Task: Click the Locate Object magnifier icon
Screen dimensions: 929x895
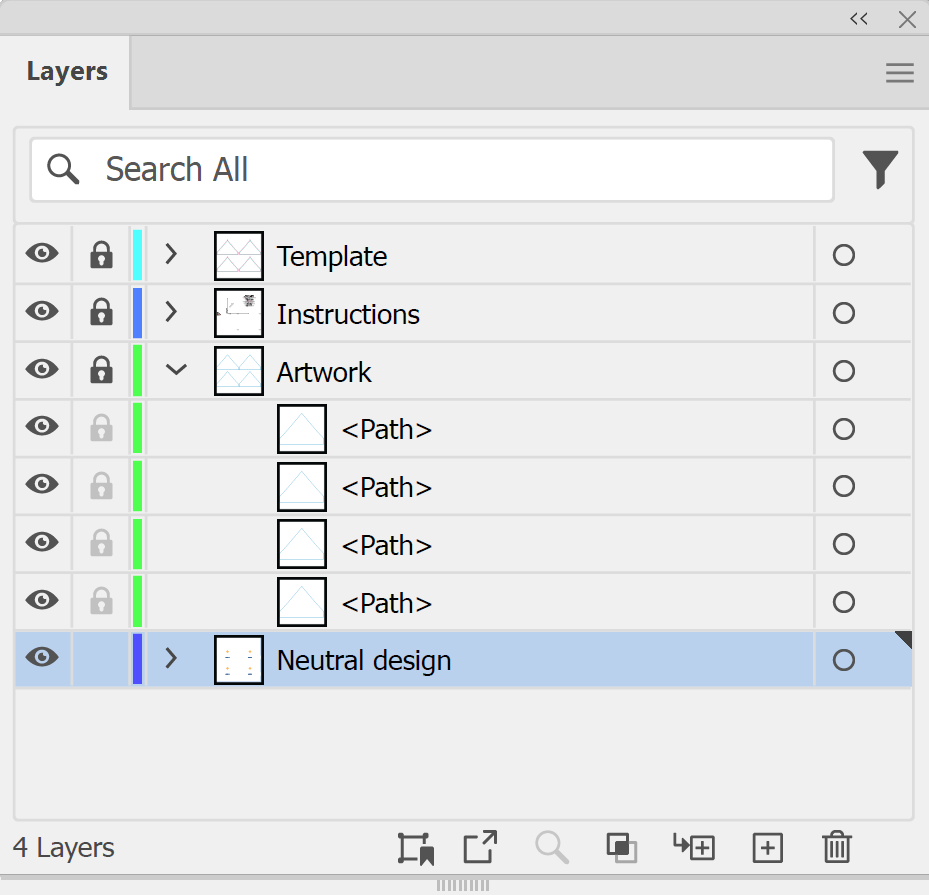Action: 552,847
